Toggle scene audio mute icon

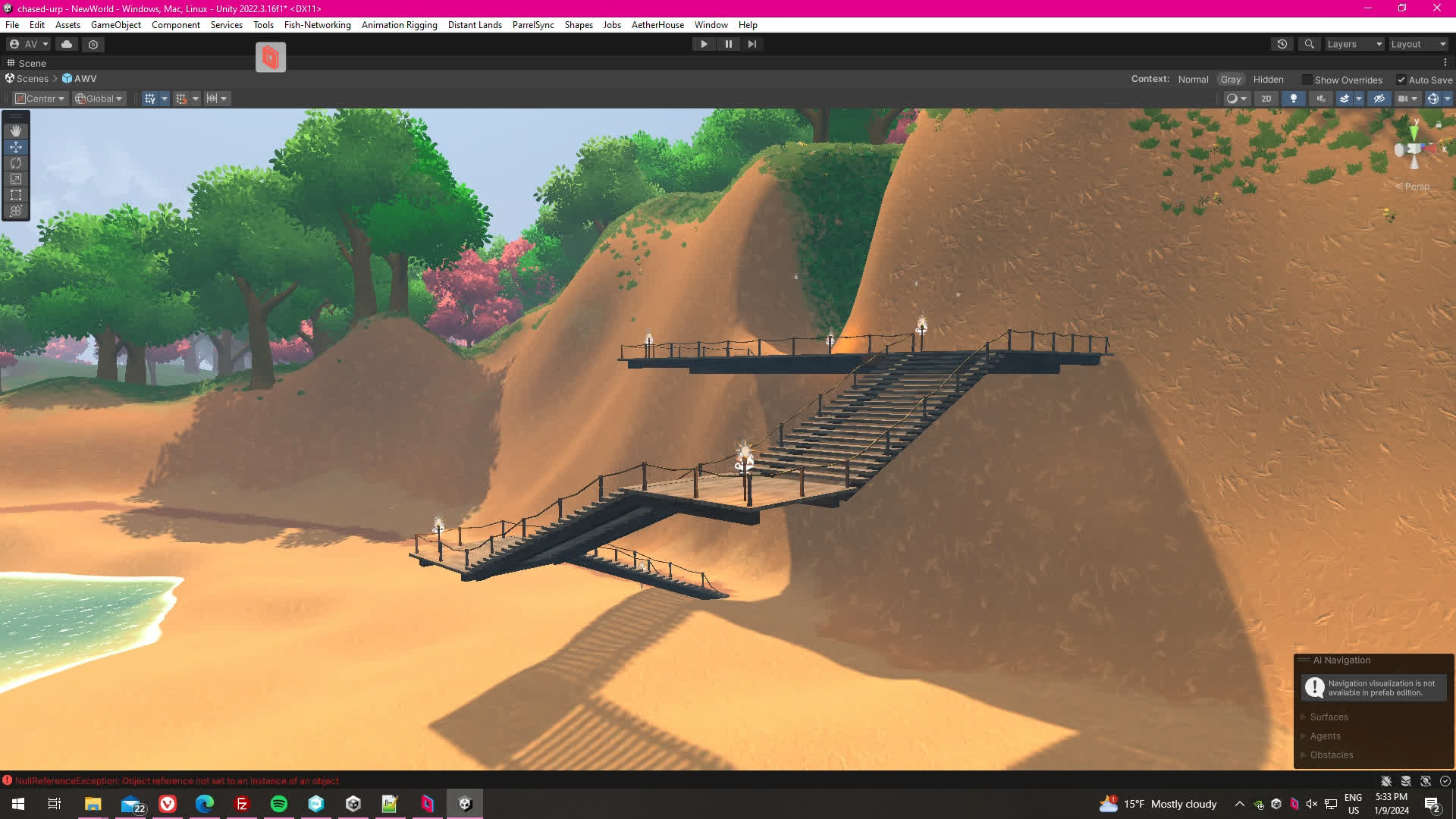point(1320,99)
